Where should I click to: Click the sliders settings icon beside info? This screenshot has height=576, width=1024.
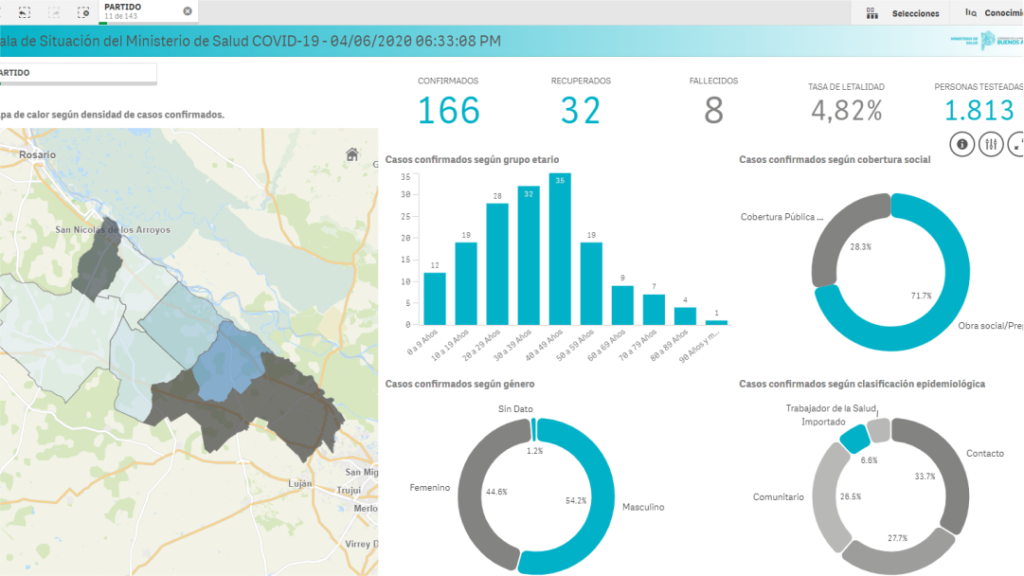click(991, 144)
